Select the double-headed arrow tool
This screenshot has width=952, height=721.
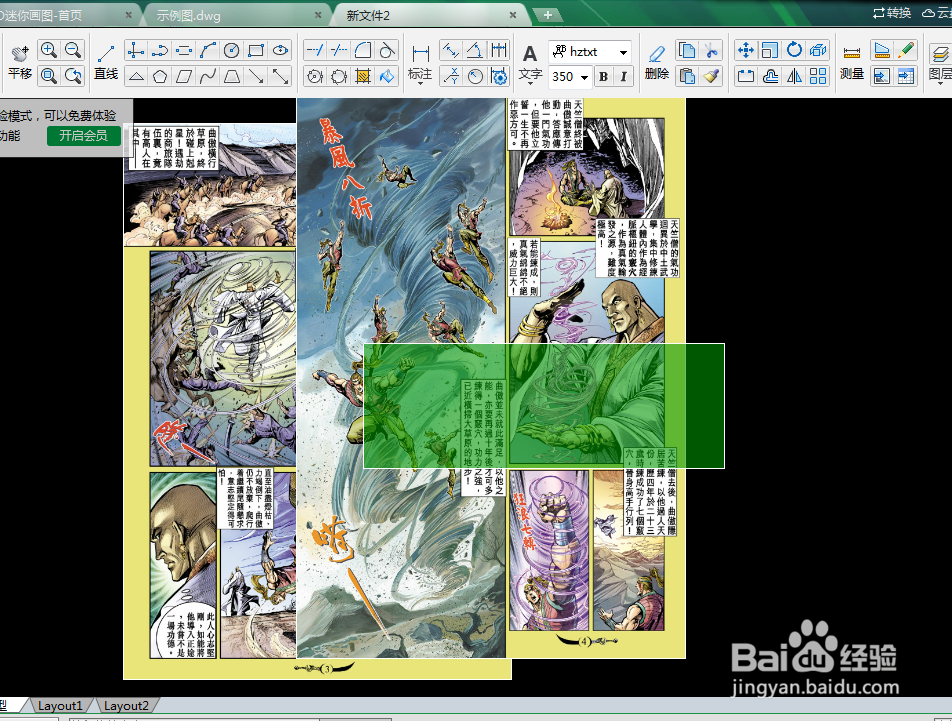(280, 76)
